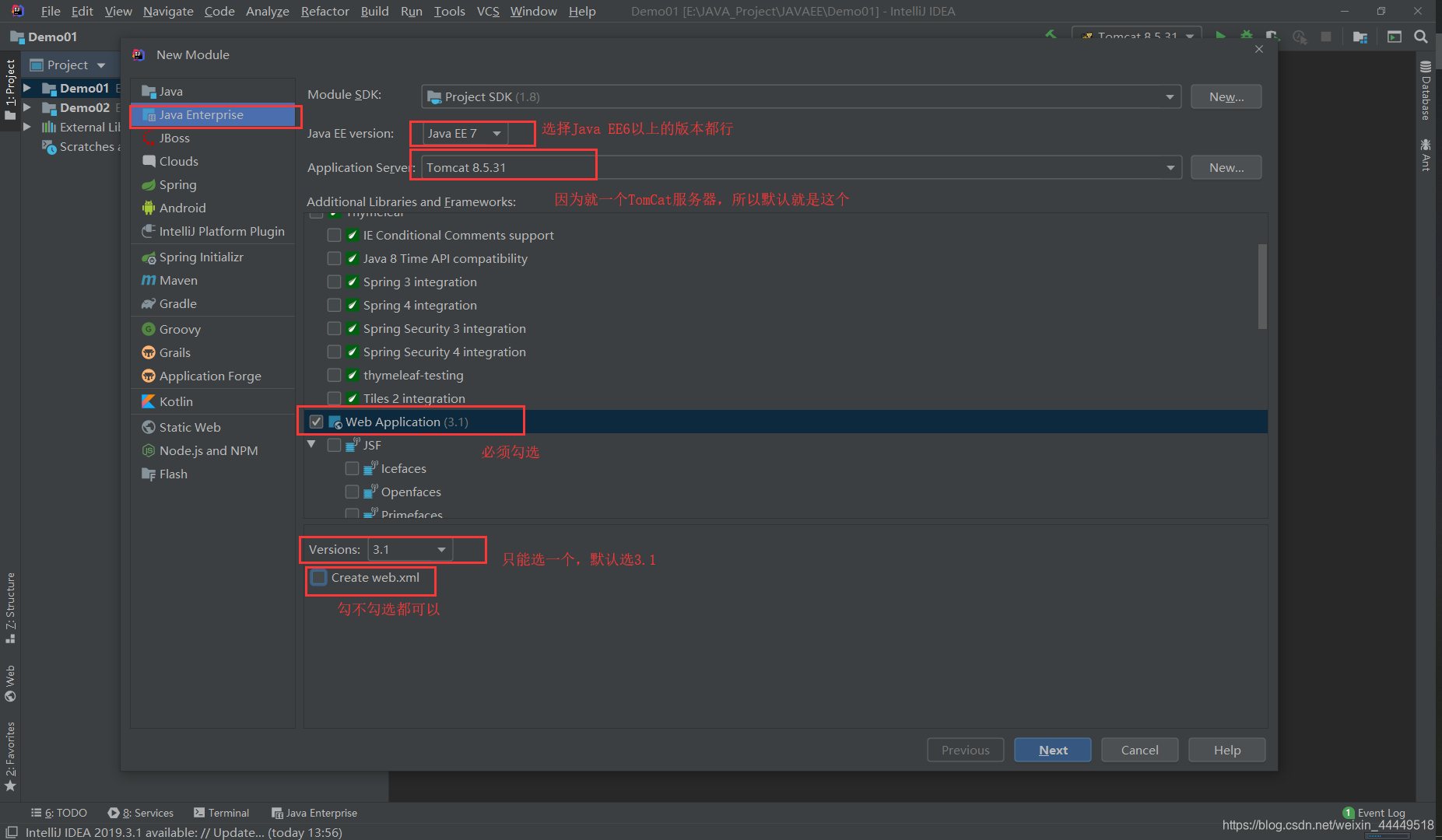Check the Openfaces checkbox
Viewport: 1442px width, 840px height.
tap(352, 492)
